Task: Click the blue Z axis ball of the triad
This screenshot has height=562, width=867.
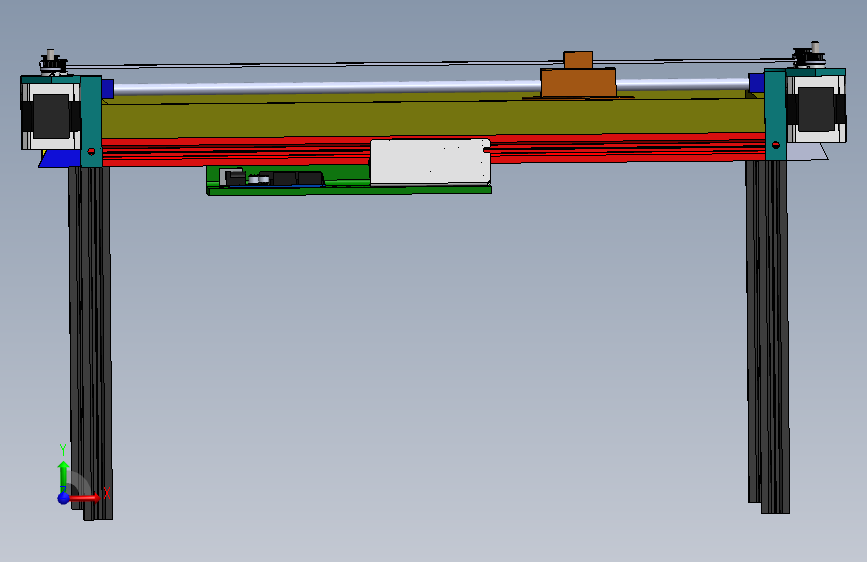Action: coord(64,498)
